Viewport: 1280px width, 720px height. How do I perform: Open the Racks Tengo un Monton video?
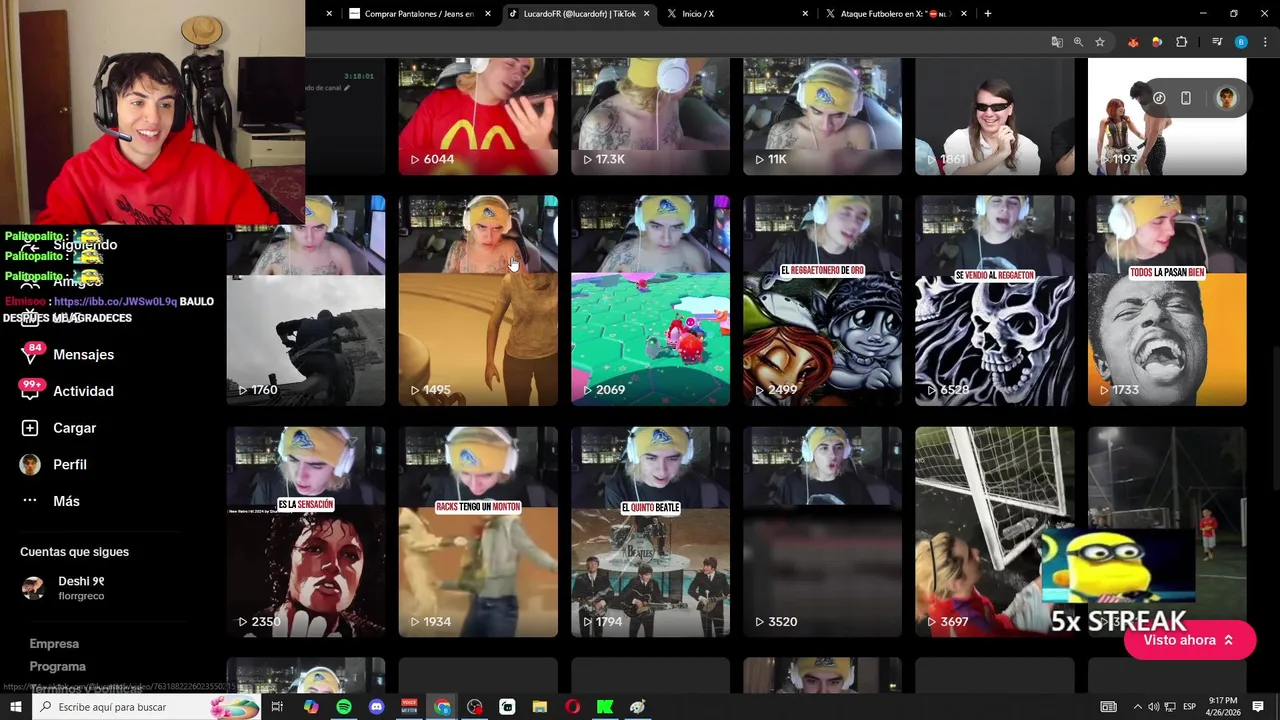point(478,532)
